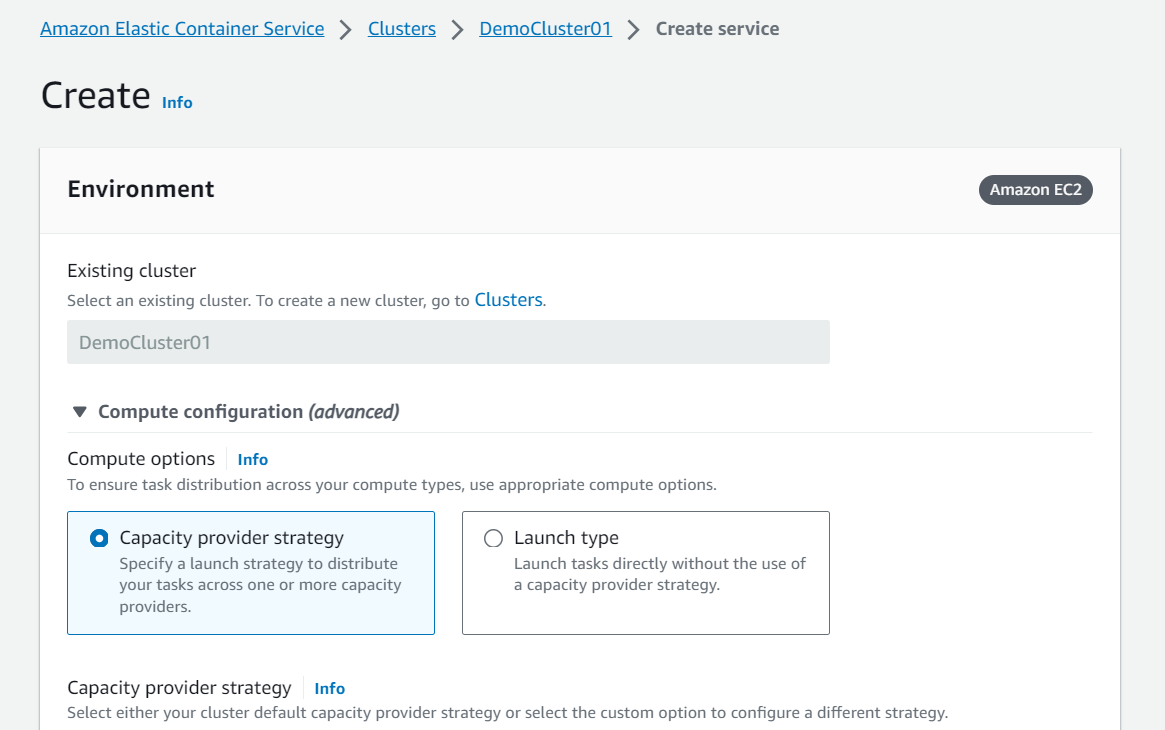The image size is (1165, 730).
Task: Follow Clusters link in existing cluster description
Action: pos(508,300)
